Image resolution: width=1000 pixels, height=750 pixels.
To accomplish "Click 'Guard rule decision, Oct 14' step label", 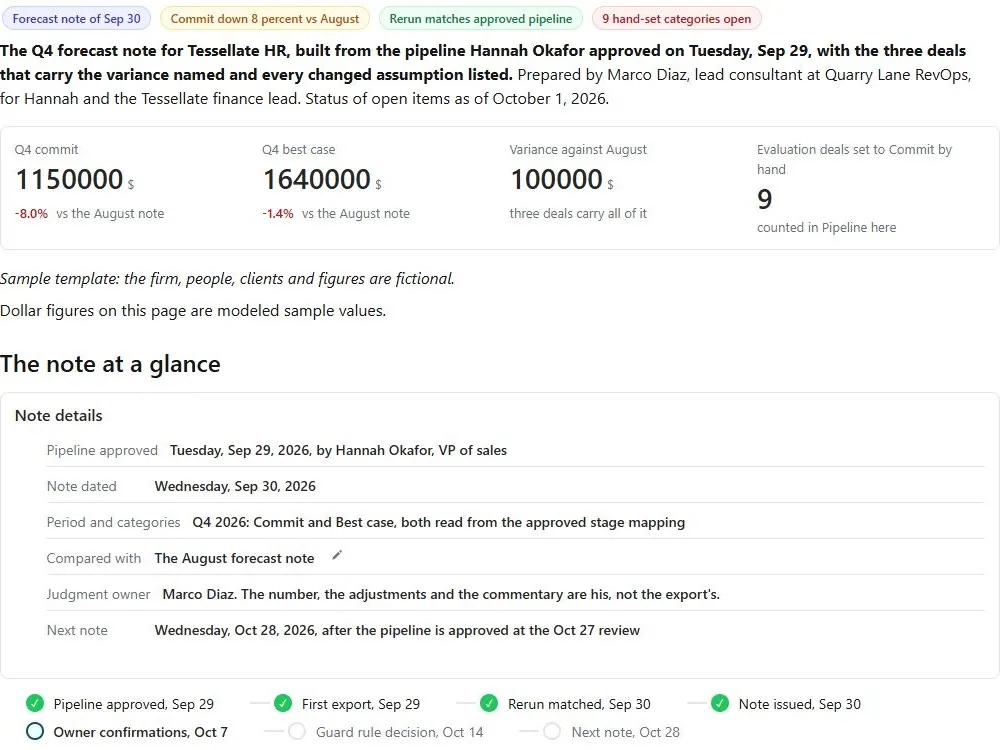I will [399, 732].
